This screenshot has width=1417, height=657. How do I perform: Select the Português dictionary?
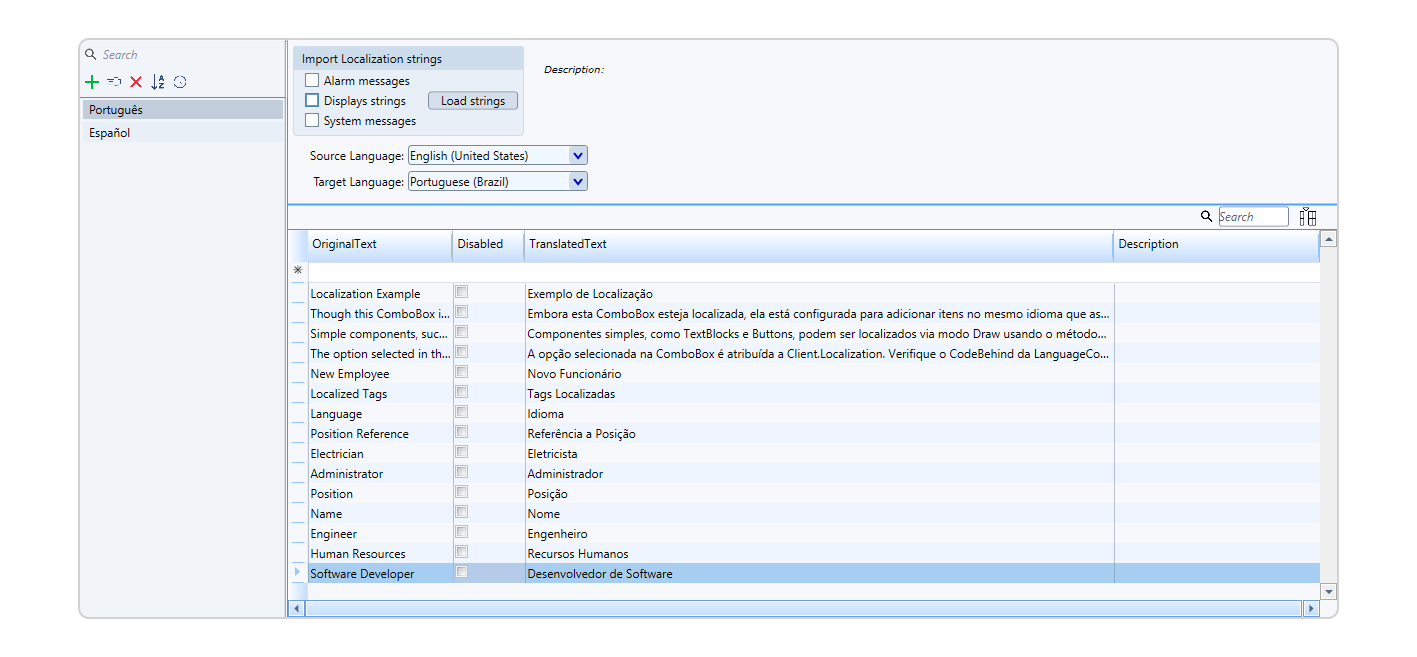183,110
